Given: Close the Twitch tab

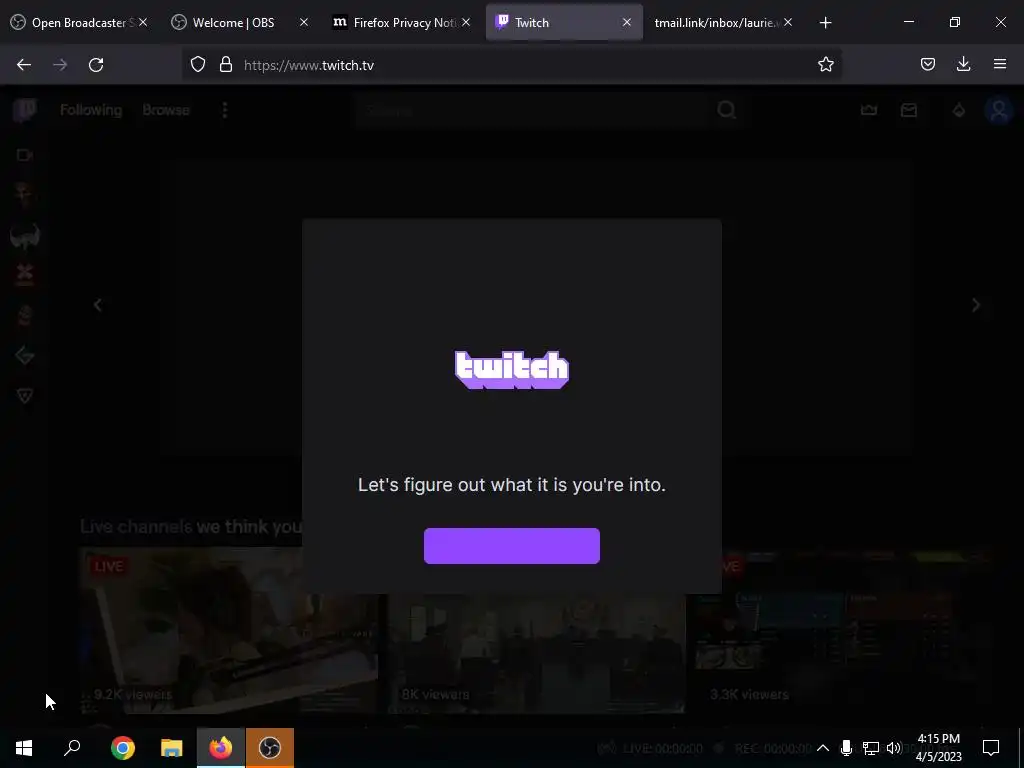Looking at the screenshot, I should tap(626, 22).
